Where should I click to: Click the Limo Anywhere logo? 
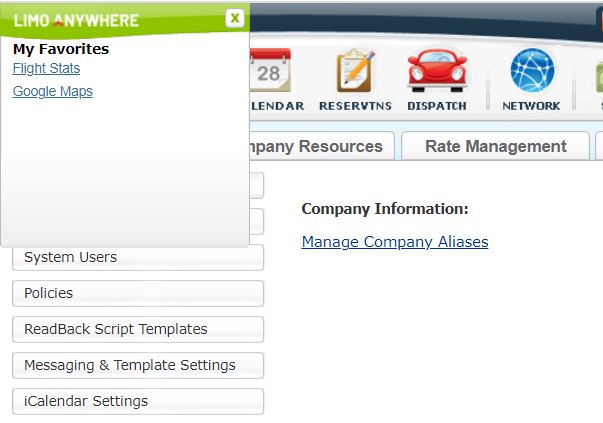(77, 20)
